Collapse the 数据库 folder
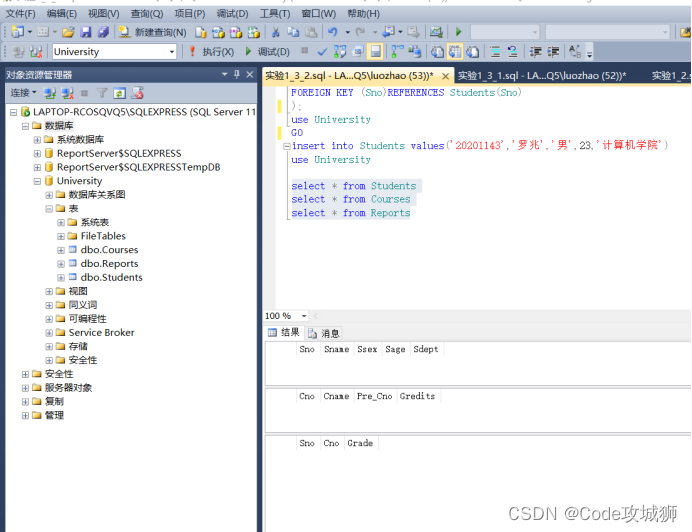The image size is (692, 532). [25, 126]
